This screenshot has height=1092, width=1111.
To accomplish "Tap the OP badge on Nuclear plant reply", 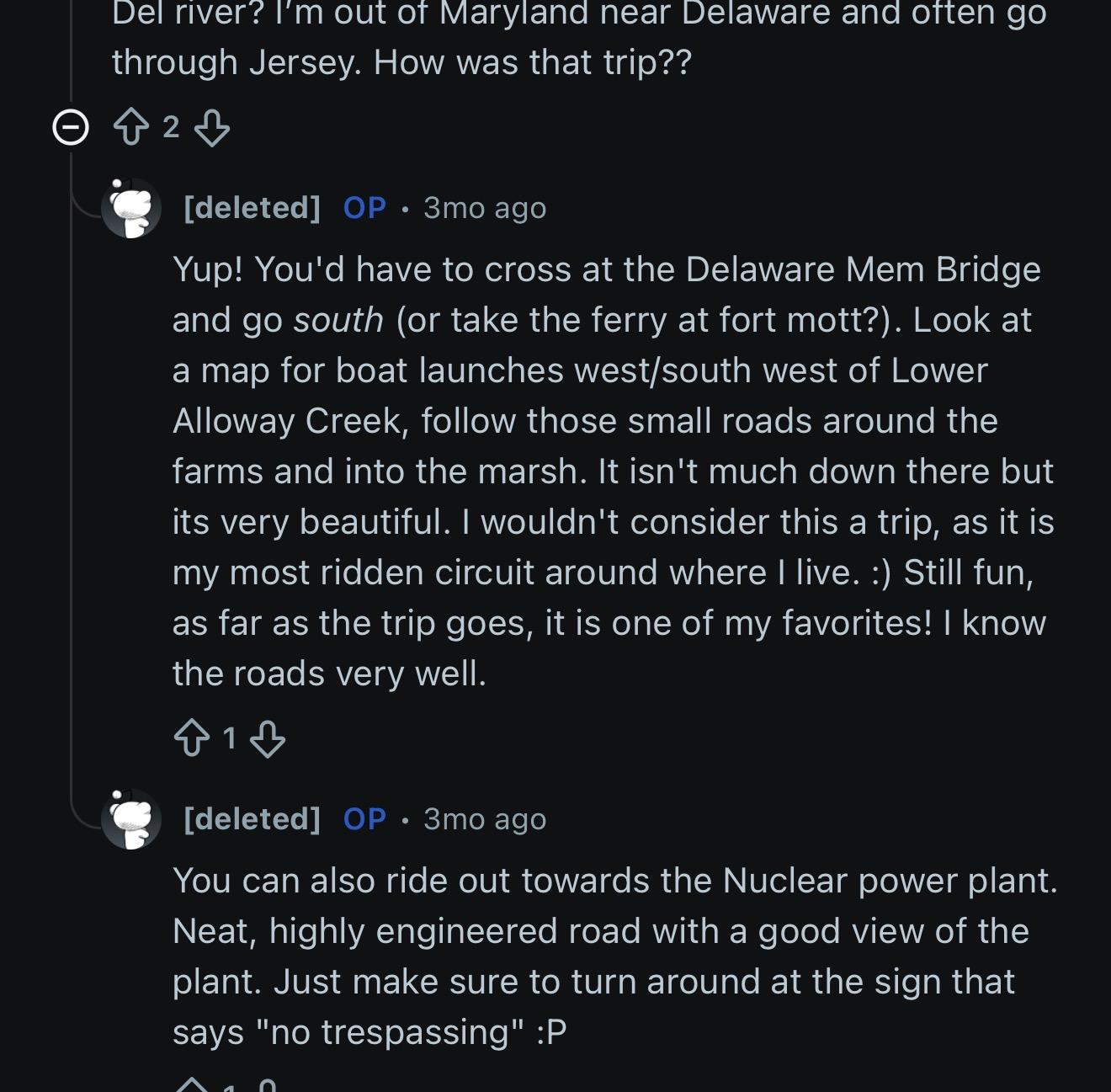I will click(364, 819).
